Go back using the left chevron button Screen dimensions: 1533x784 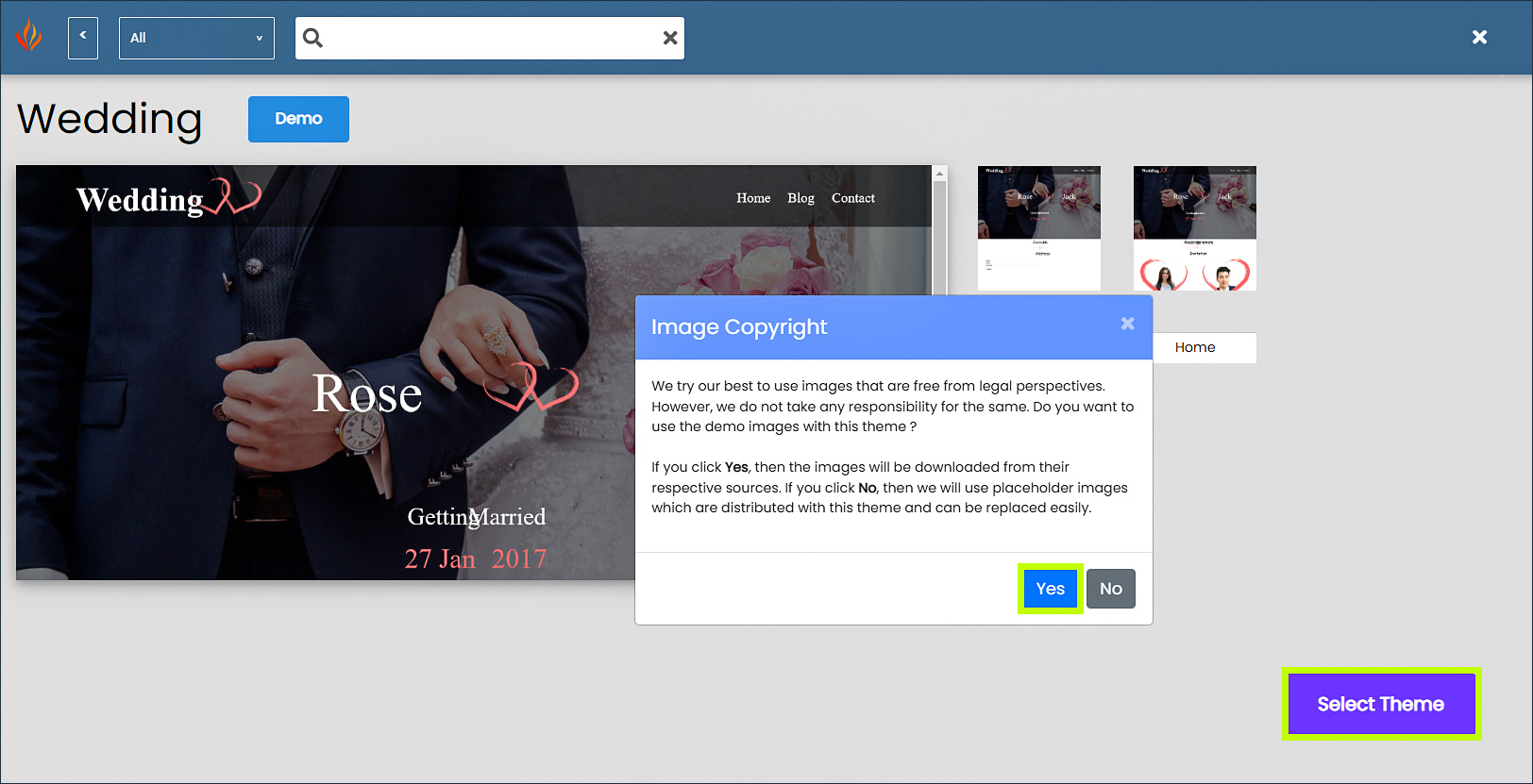(x=83, y=38)
